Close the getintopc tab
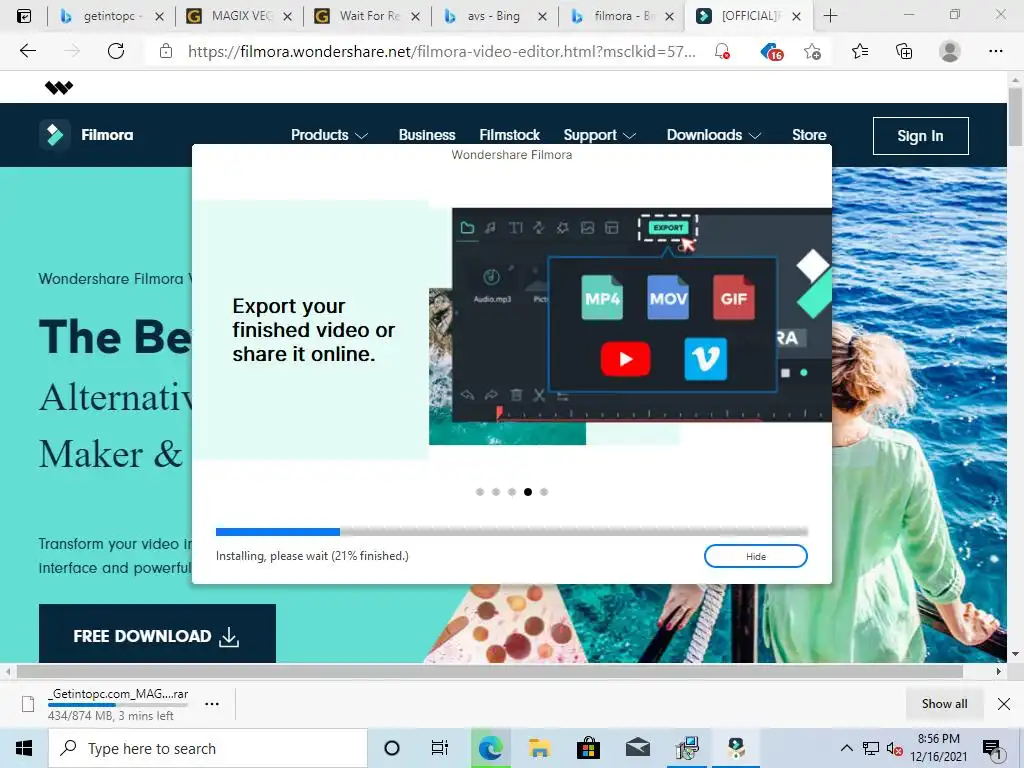This screenshot has height=768, width=1024. click(x=159, y=16)
